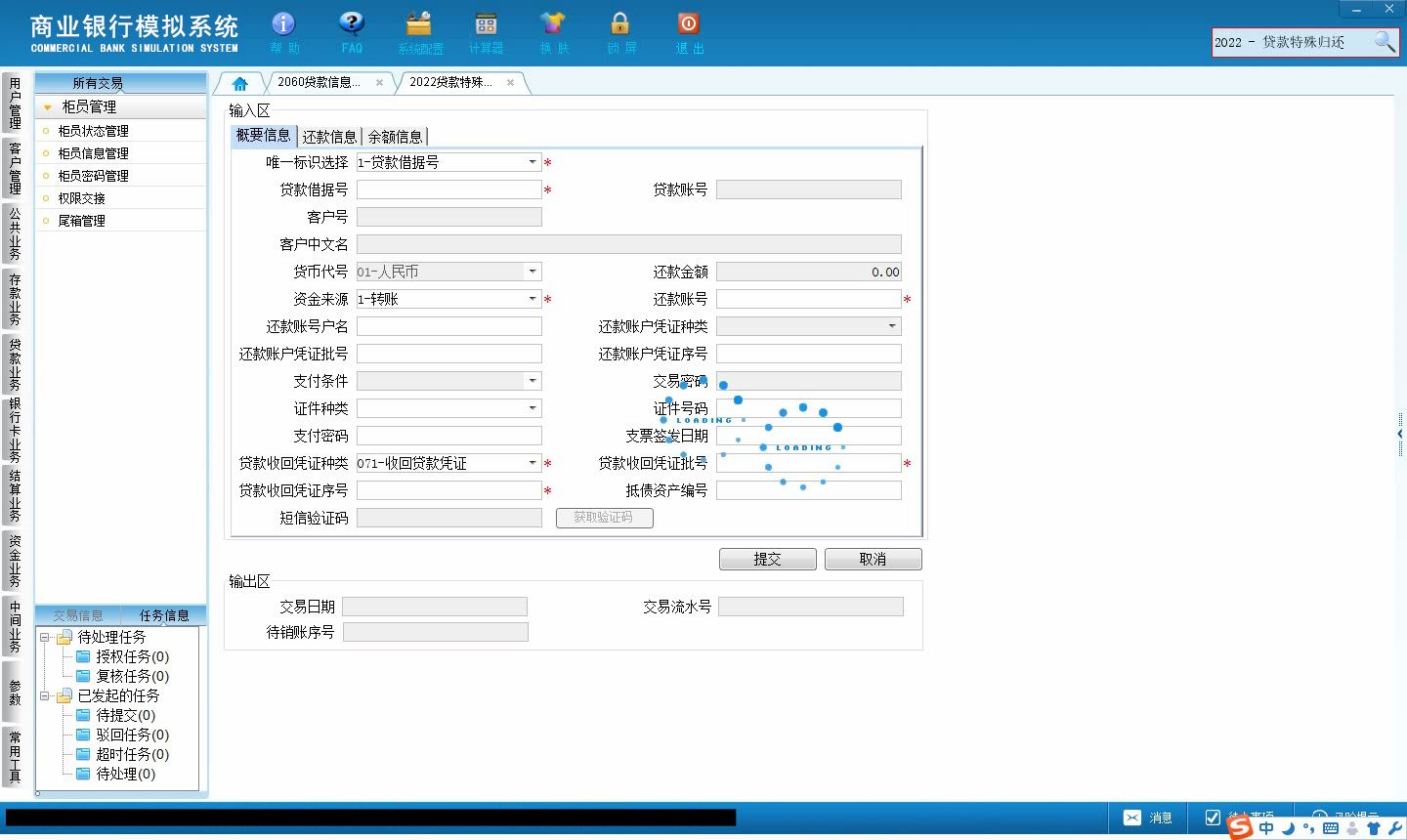Open the 还款账户凭证种类 dropdown
The image size is (1407, 840).
click(x=892, y=326)
